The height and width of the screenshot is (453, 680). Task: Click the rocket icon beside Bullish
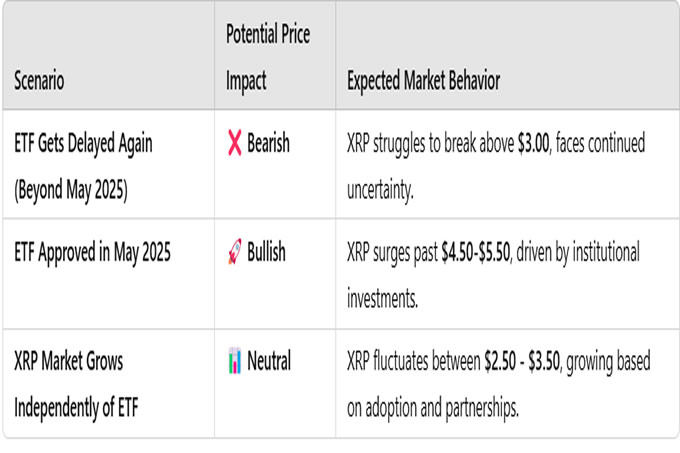coord(235,251)
